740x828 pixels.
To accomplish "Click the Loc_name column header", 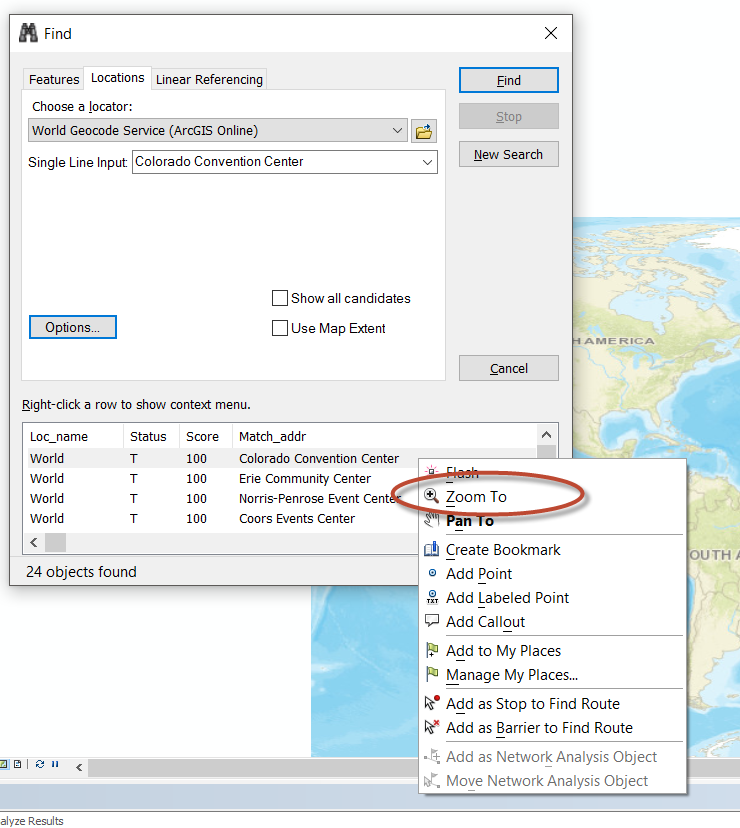I will tap(73, 436).
